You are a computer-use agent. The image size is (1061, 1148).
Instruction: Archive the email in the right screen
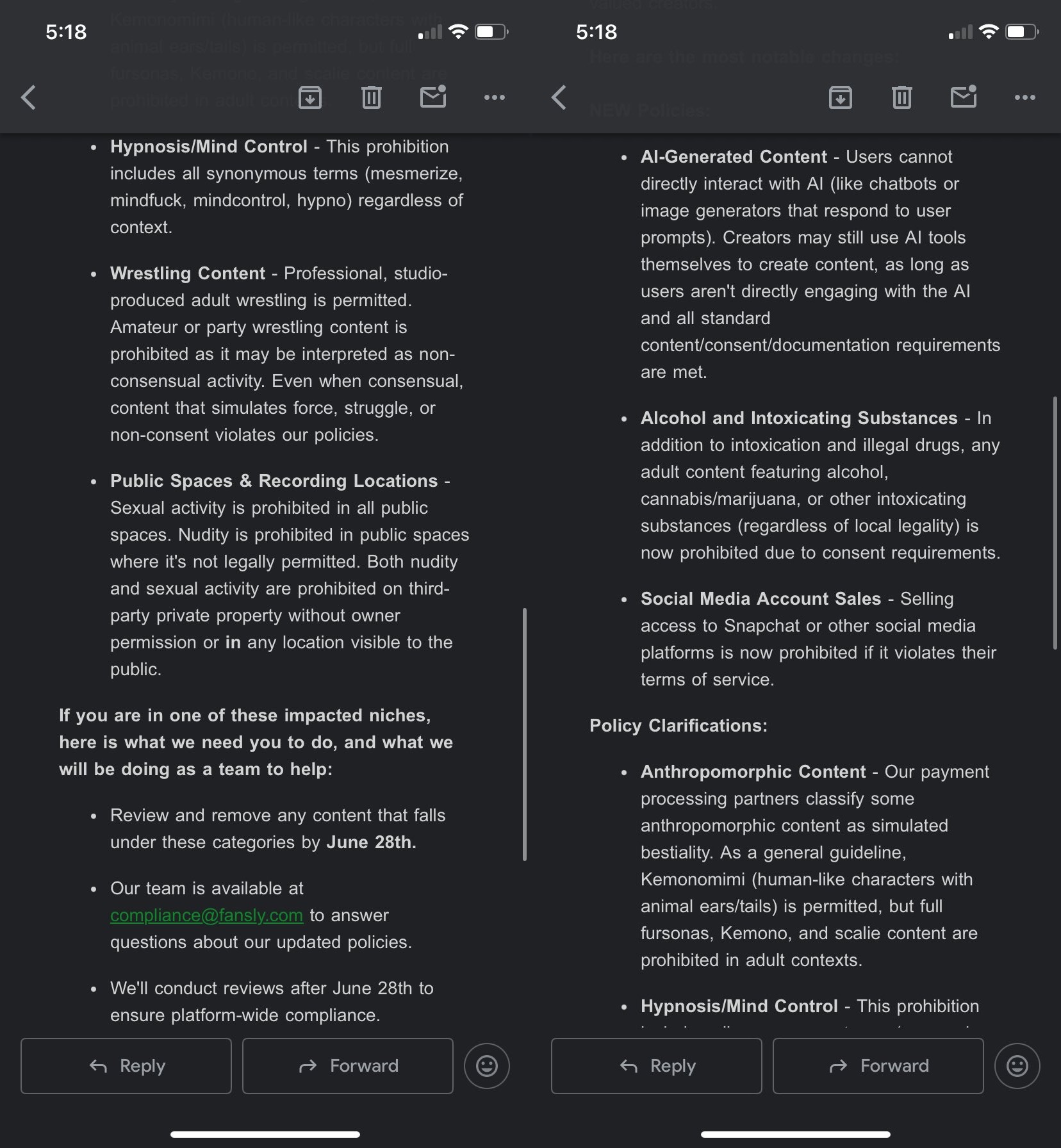pyautogui.click(x=841, y=97)
